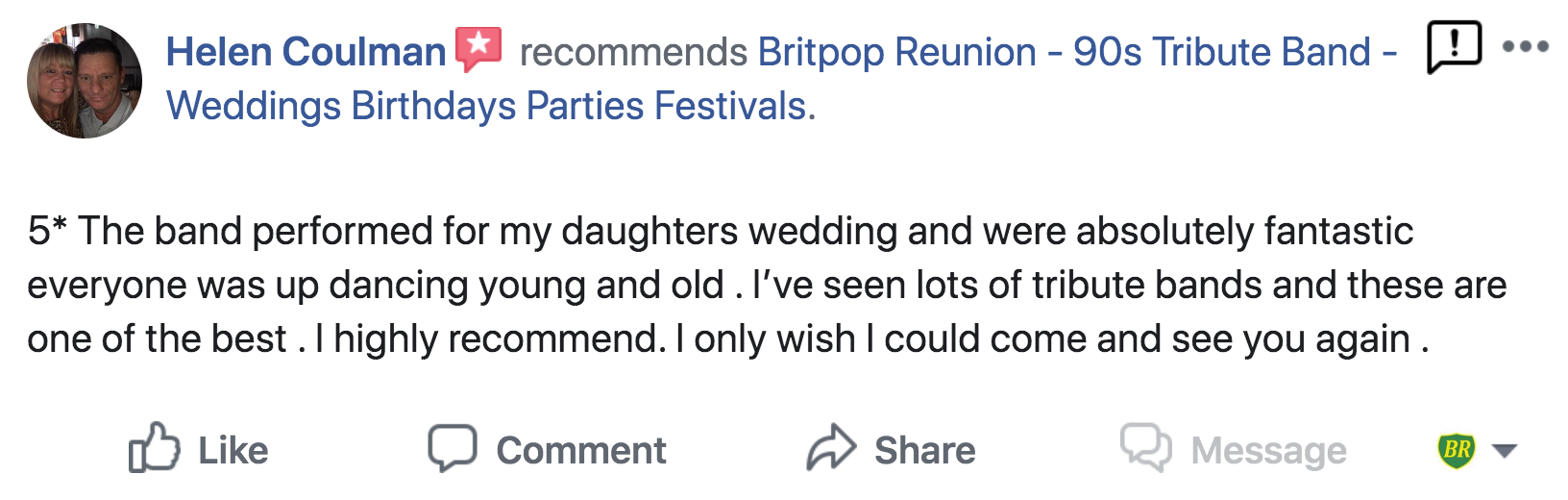This screenshot has height=500, width=1568.
Task: Expand the dropdown arrow beside BR avatar
Action: point(1505,450)
